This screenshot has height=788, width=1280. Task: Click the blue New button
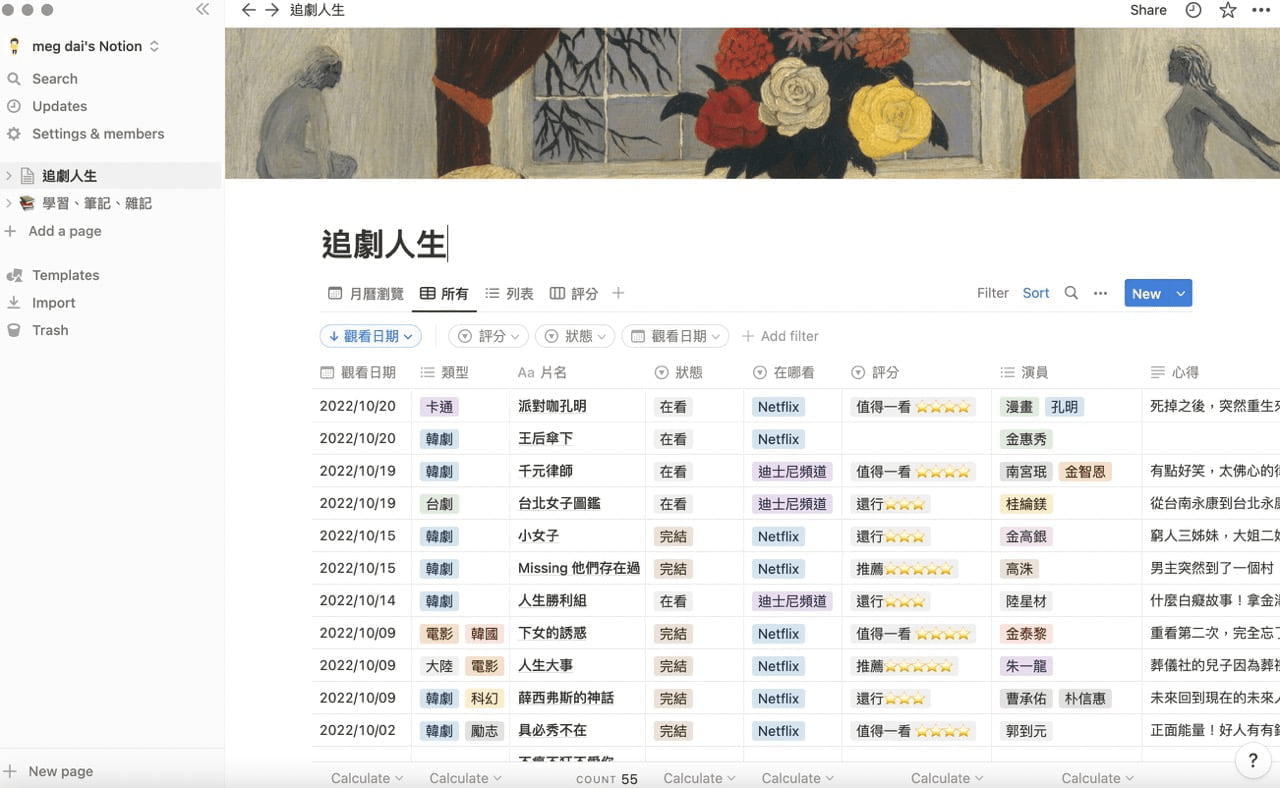point(1147,293)
